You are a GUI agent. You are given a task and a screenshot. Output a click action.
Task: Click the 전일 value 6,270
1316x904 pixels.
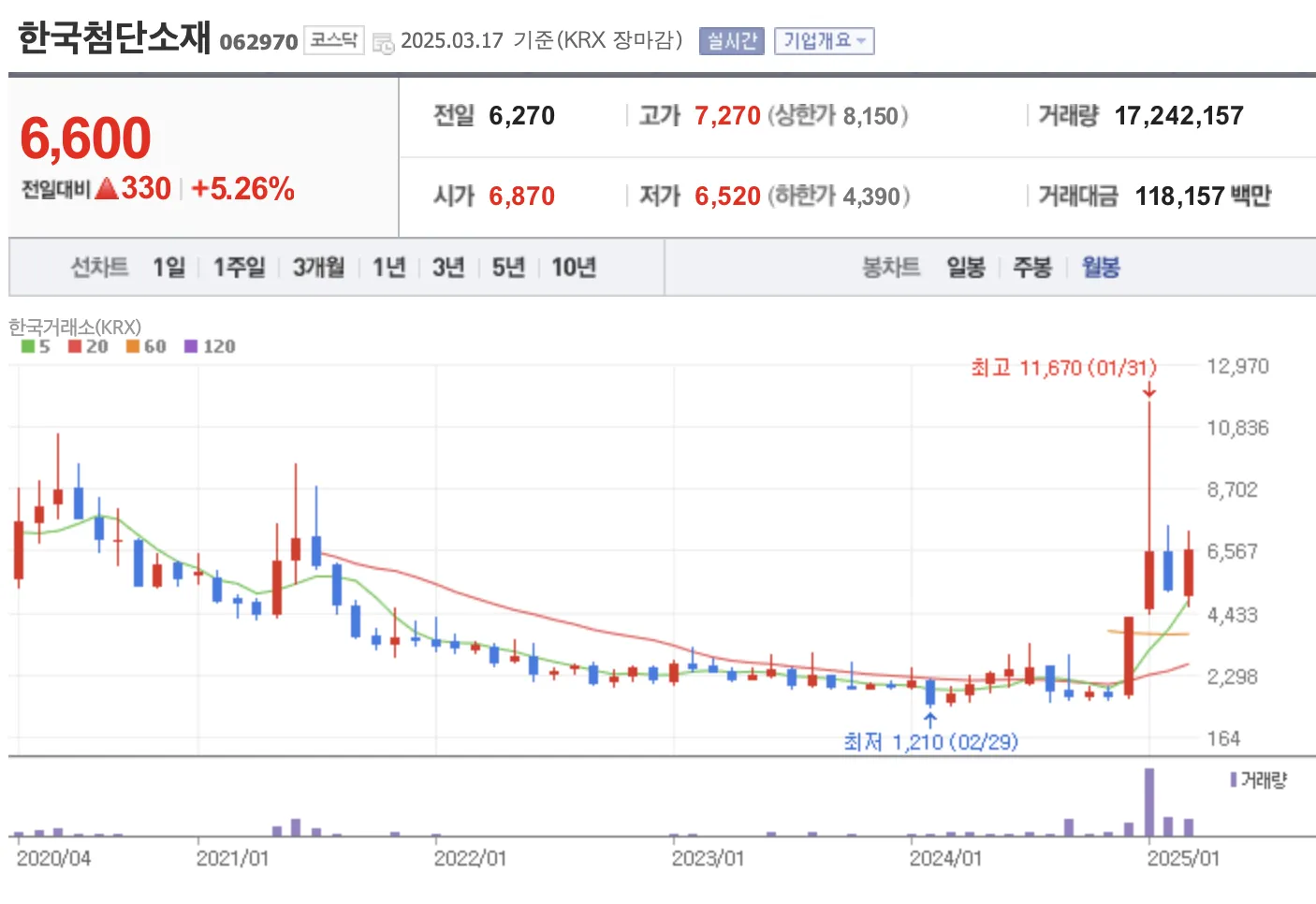pos(521,116)
